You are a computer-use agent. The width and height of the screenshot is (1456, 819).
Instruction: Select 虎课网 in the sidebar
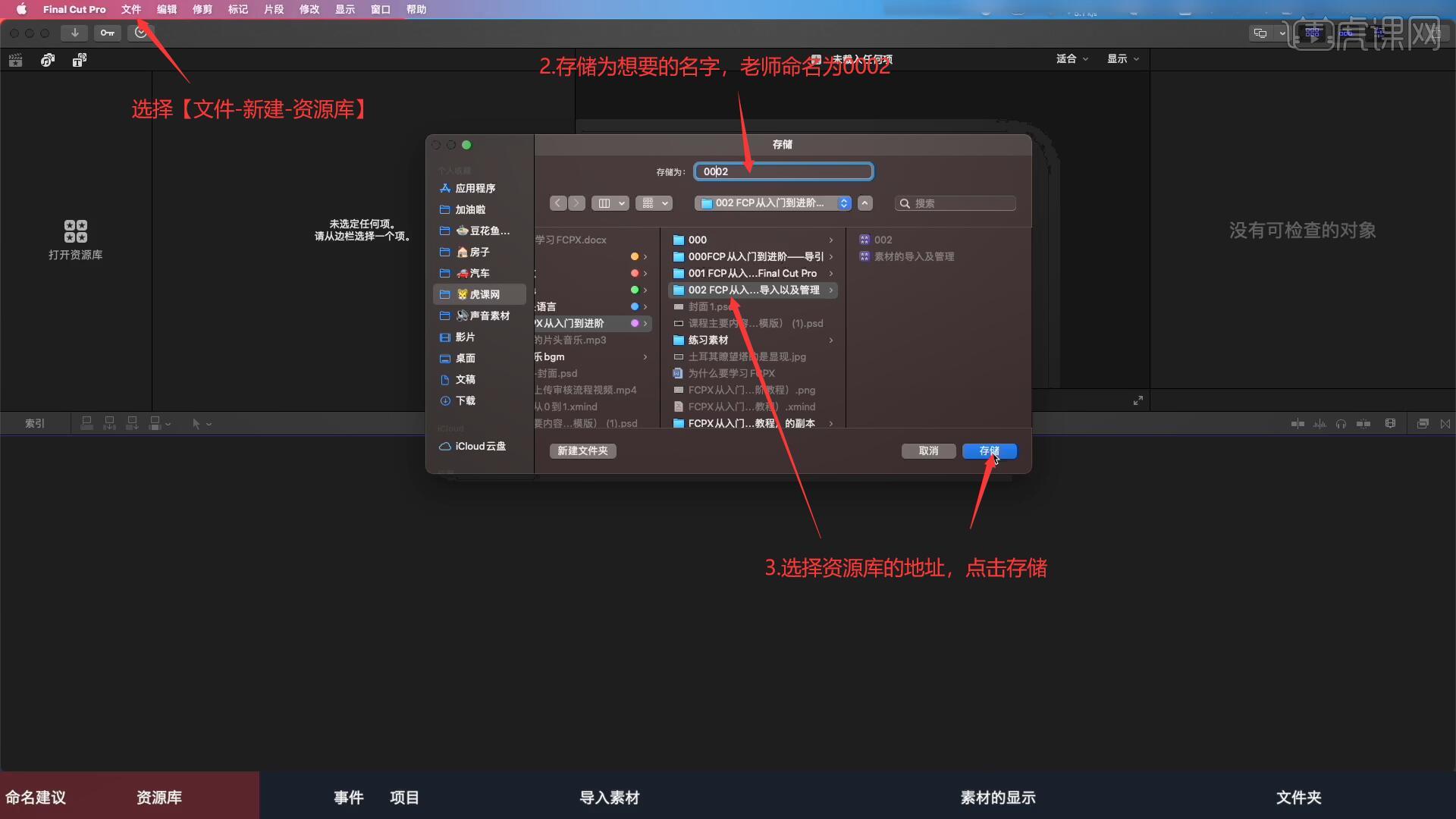(479, 294)
